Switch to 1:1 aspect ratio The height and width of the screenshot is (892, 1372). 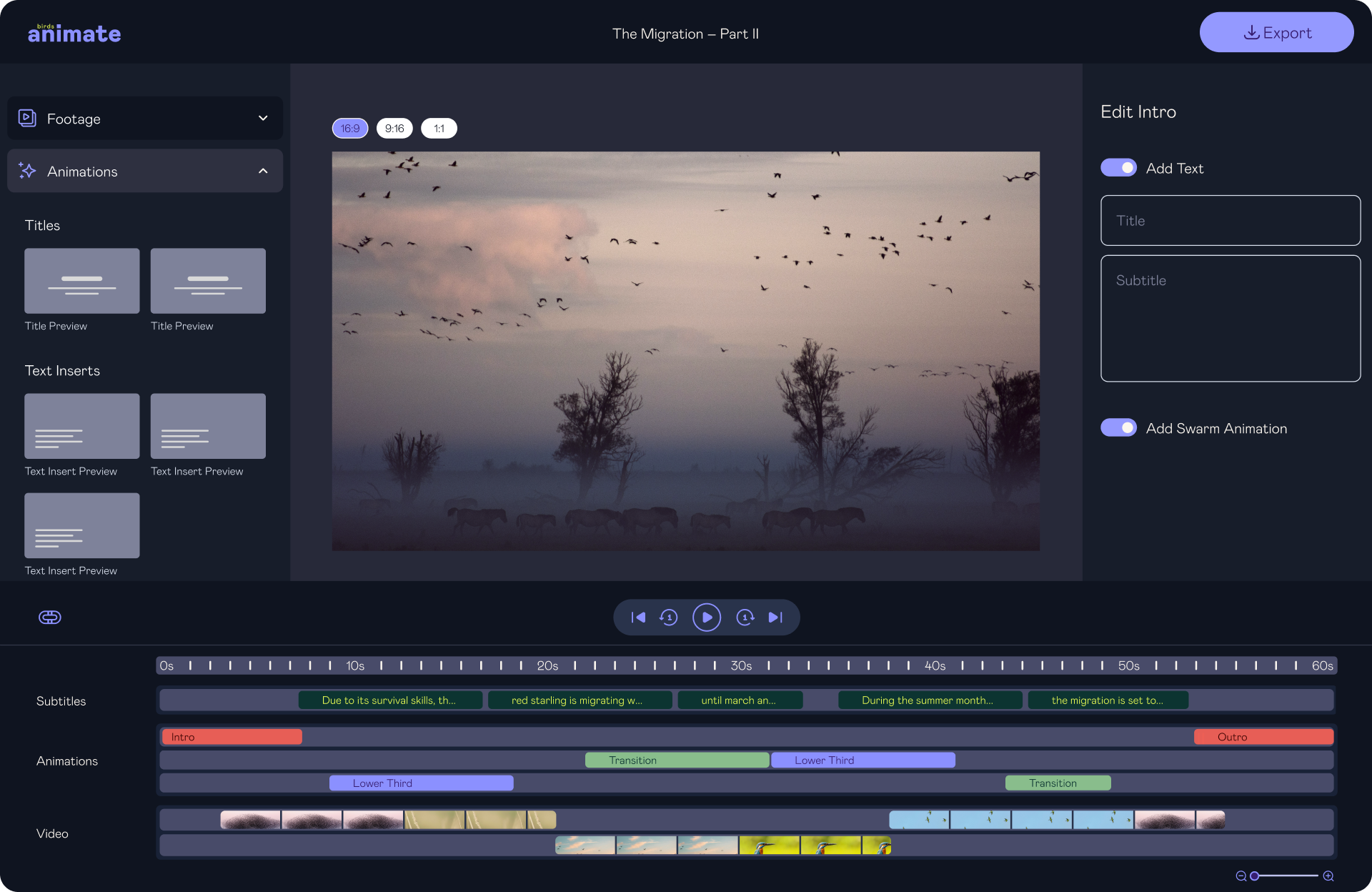439,129
